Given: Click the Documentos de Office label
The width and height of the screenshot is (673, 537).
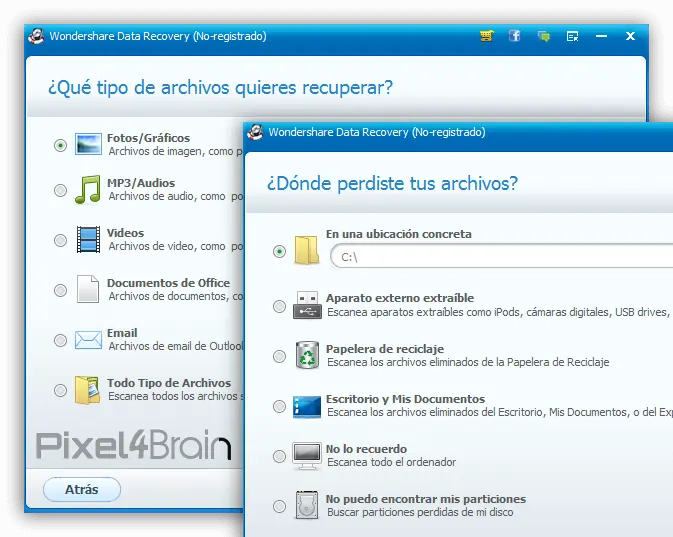Looking at the screenshot, I should (168, 283).
